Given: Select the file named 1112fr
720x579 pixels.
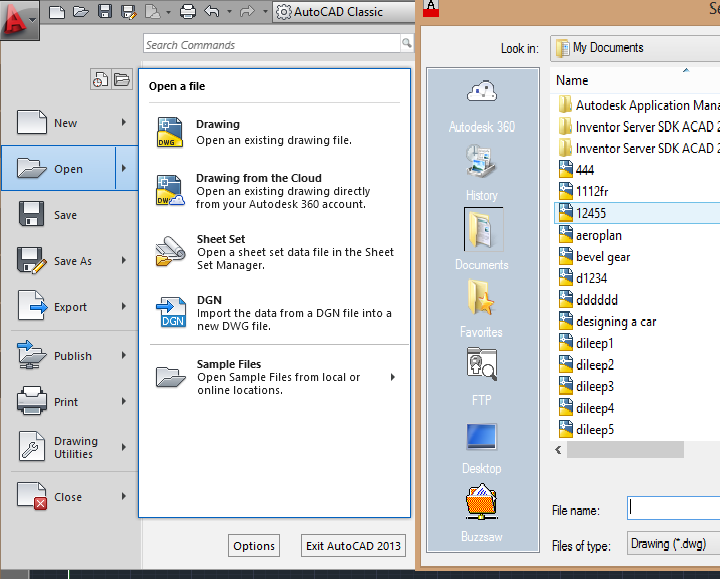Looking at the screenshot, I should (x=583, y=191).
